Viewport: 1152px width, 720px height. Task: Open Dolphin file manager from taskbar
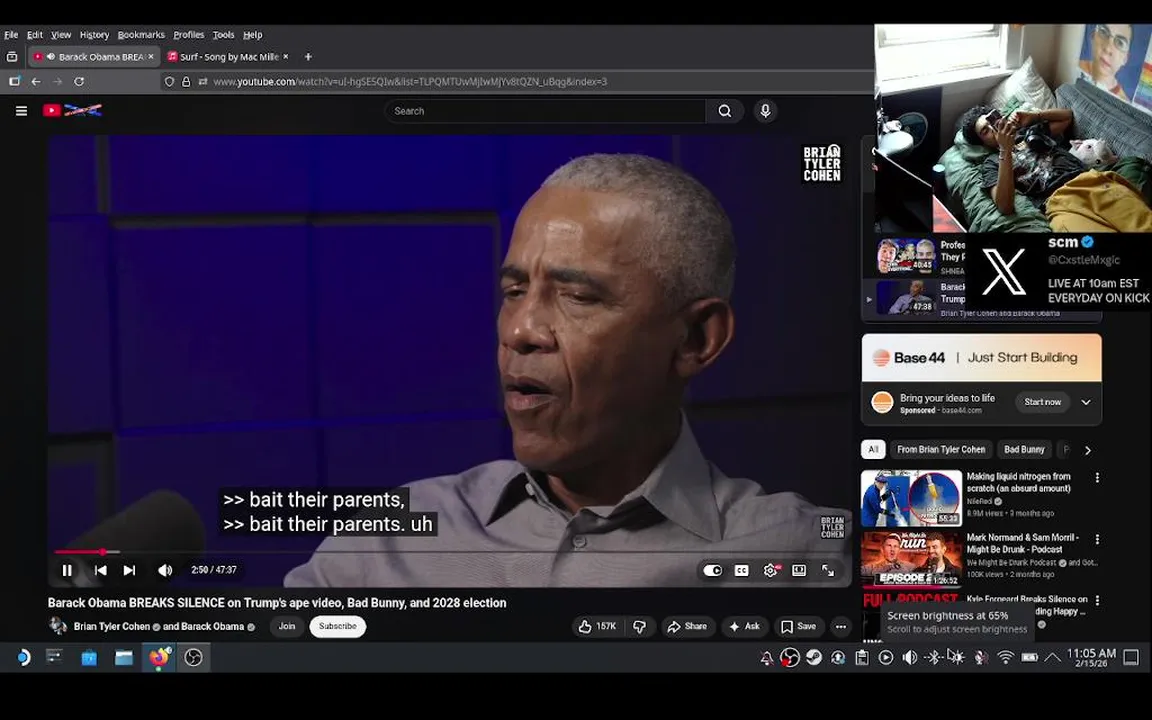pyautogui.click(x=124, y=658)
